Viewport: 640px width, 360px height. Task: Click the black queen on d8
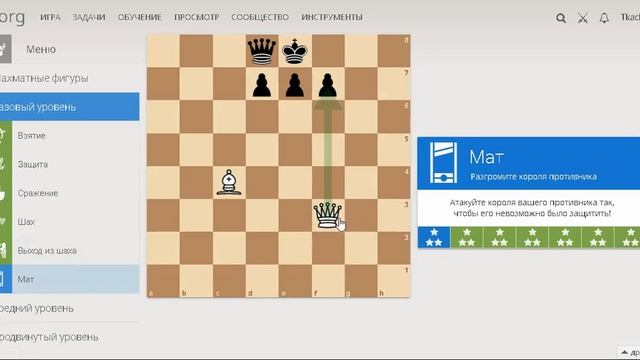tap(262, 51)
